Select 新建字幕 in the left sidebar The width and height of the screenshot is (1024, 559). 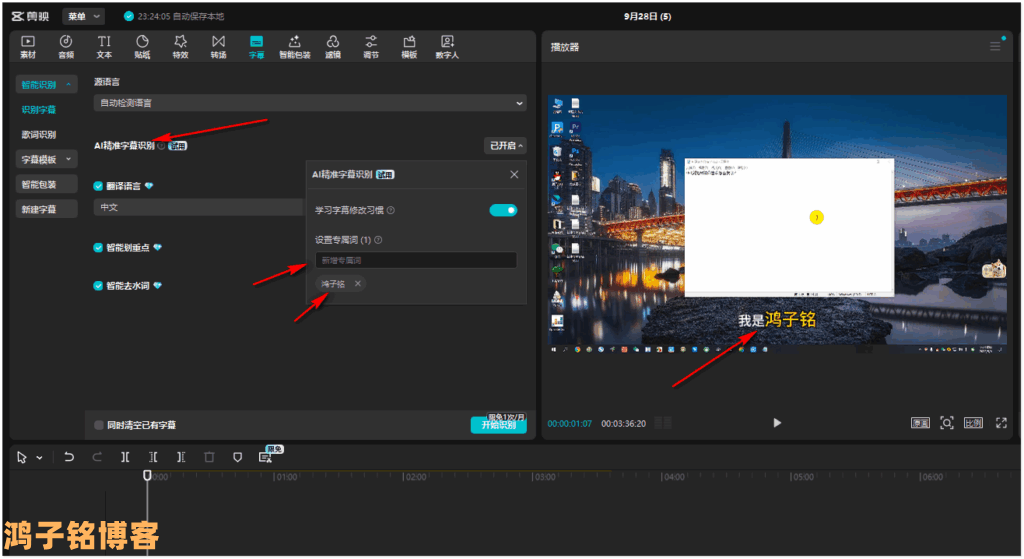[39, 209]
